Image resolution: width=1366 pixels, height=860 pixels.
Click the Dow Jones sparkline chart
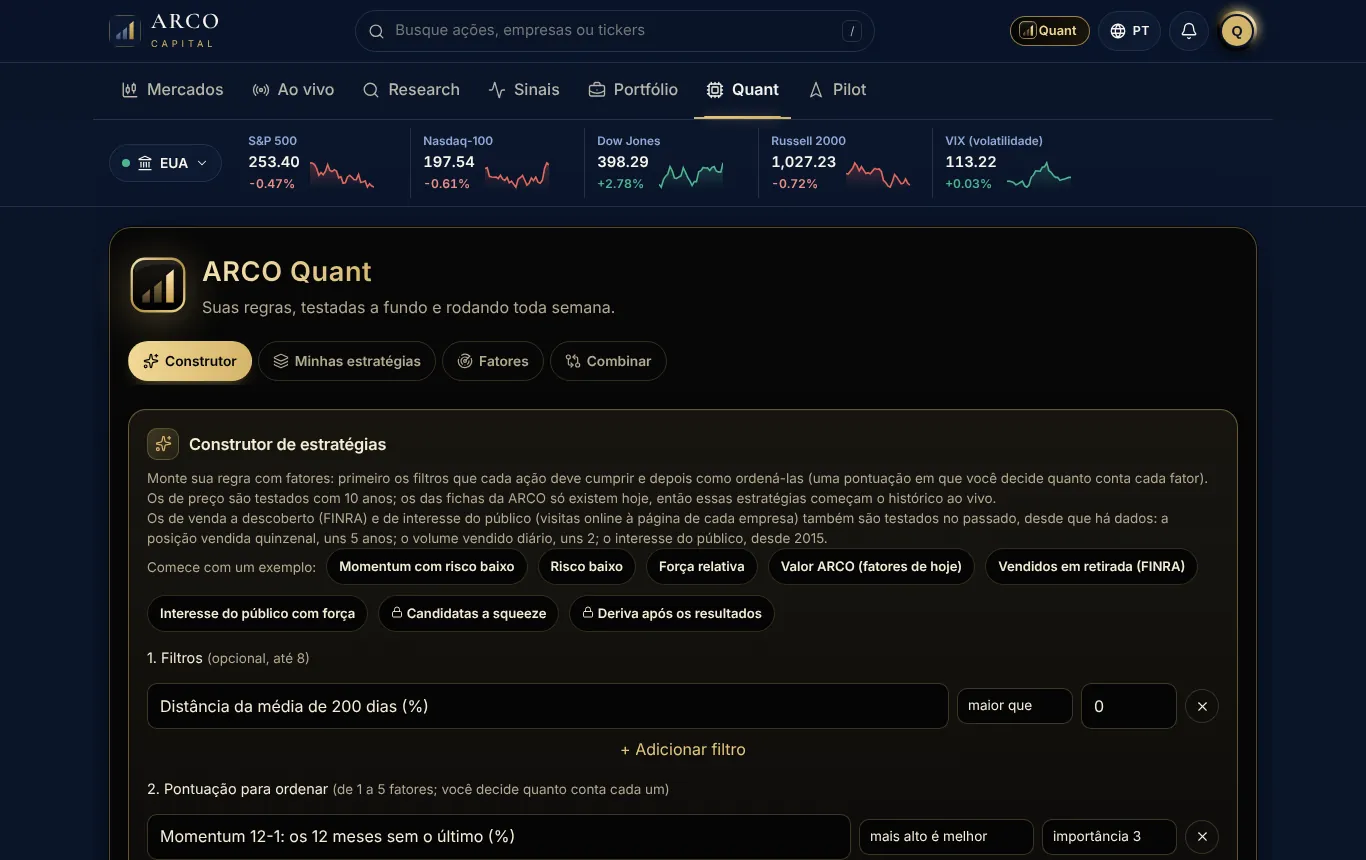[691, 174]
